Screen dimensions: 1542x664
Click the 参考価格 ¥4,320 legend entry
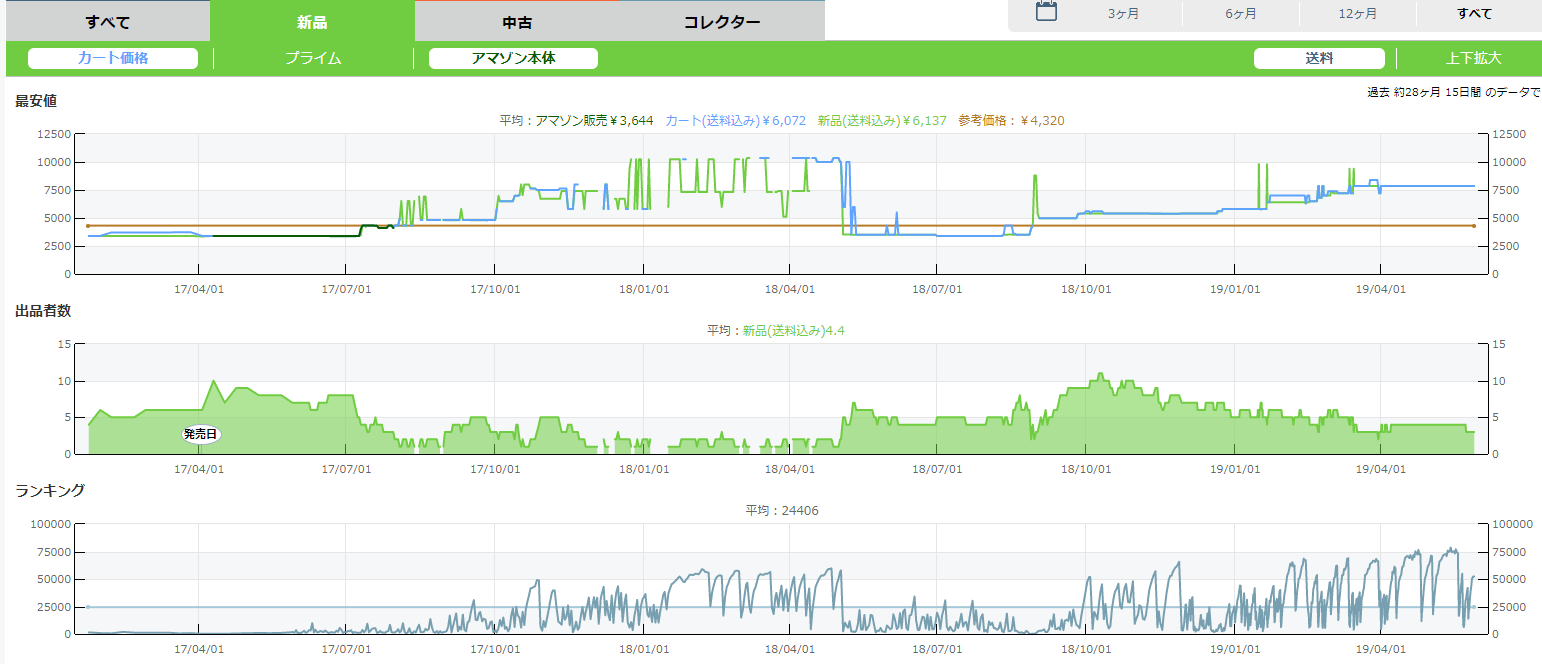point(1011,121)
